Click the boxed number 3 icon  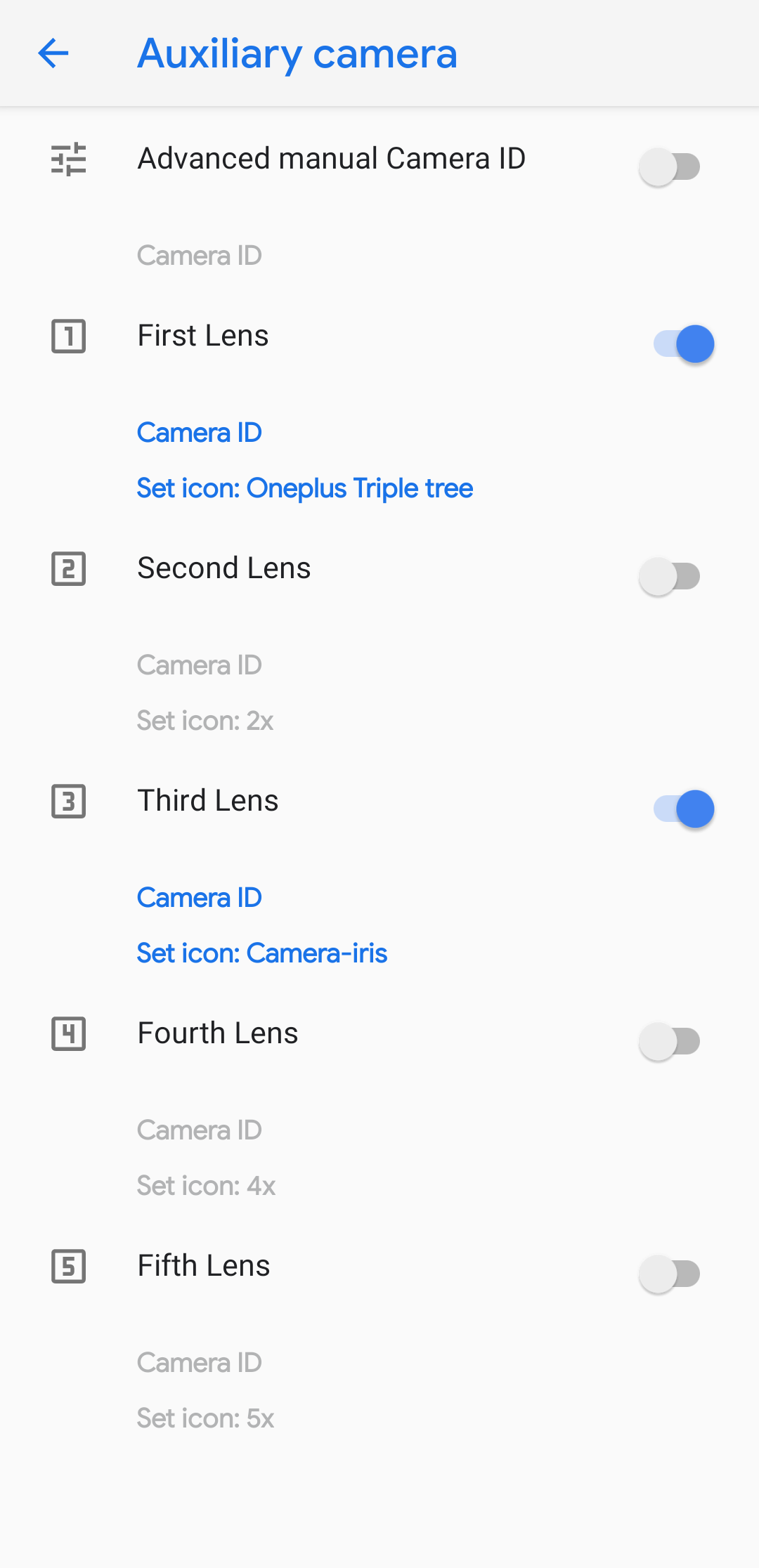click(69, 801)
